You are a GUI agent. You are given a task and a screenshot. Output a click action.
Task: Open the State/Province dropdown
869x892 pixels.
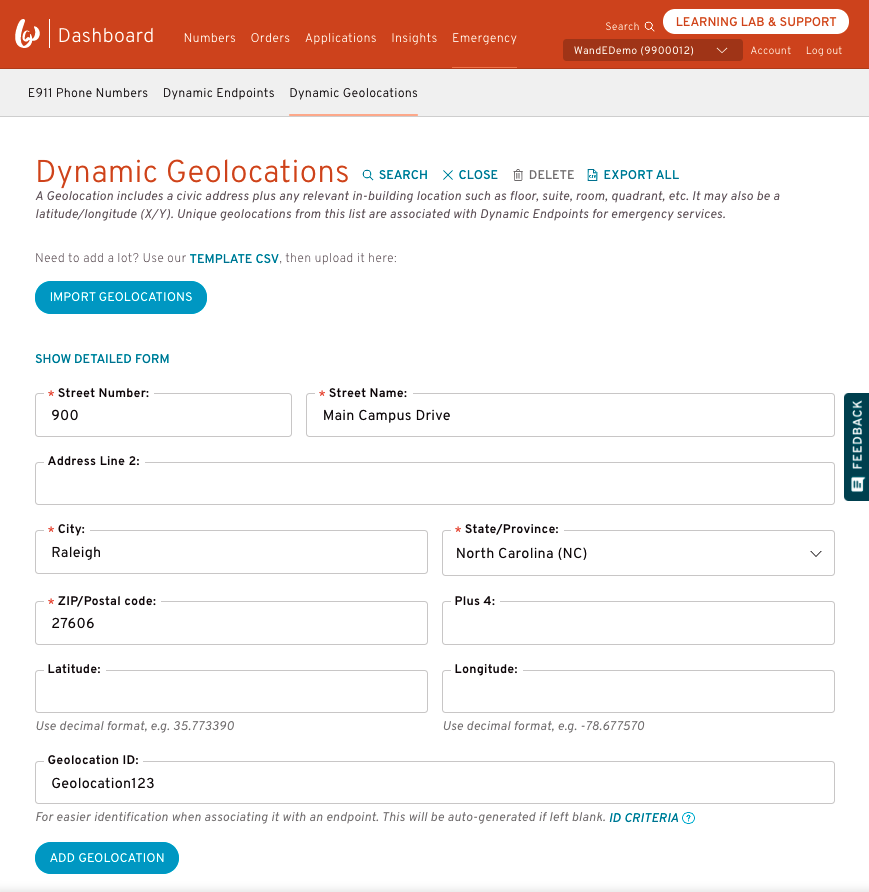638,553
